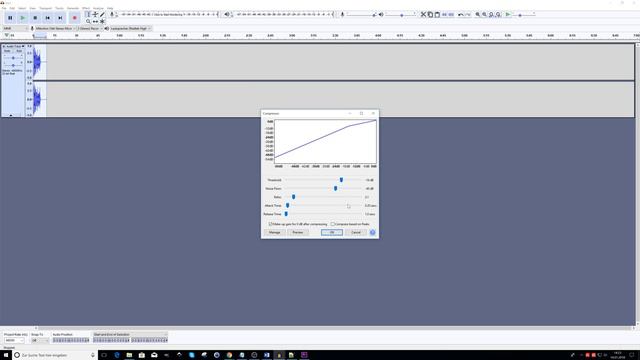Click the playback volume slider knob

click(402, 15)
